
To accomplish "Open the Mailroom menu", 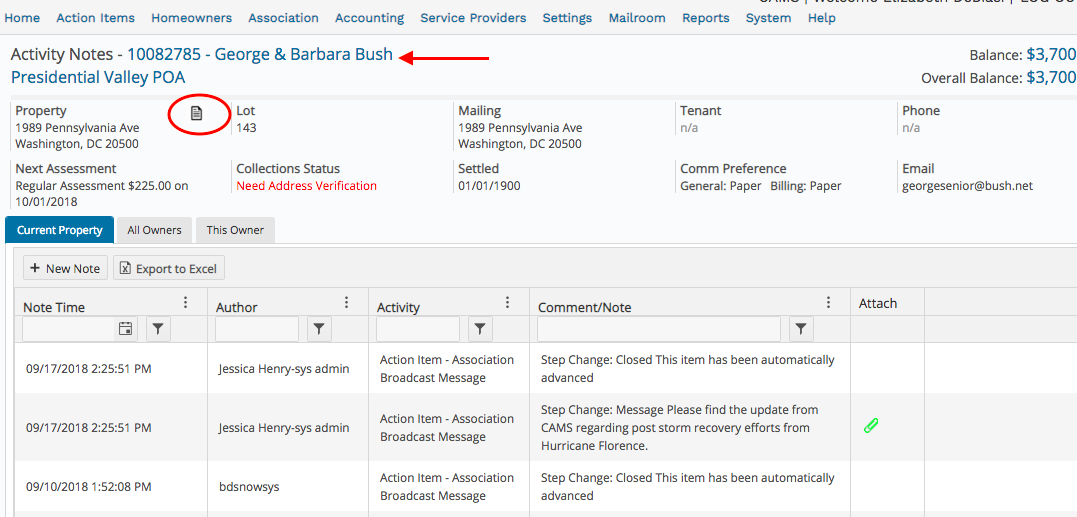I will click(637, 18).
